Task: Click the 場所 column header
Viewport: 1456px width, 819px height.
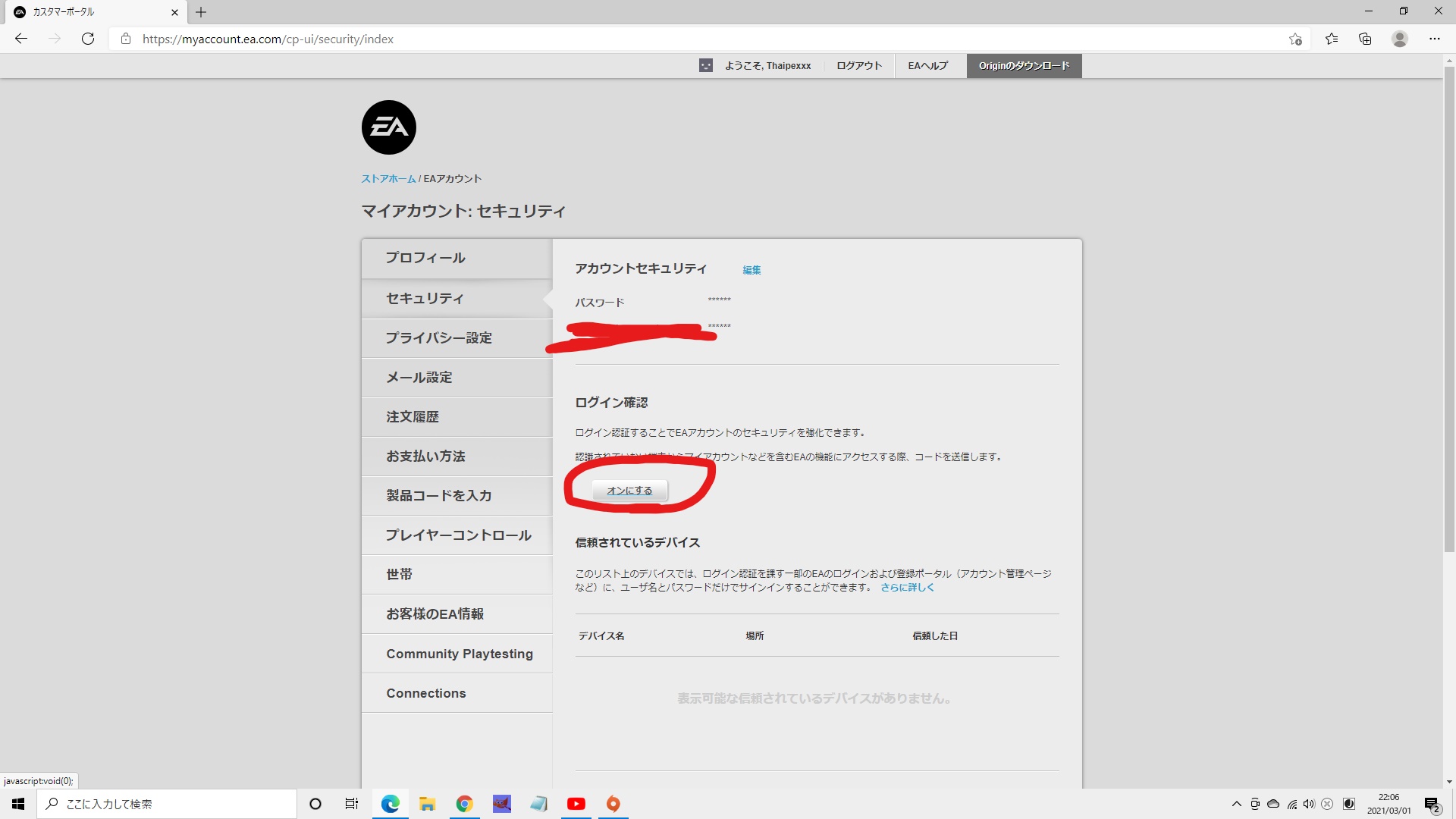Action: 755,636
